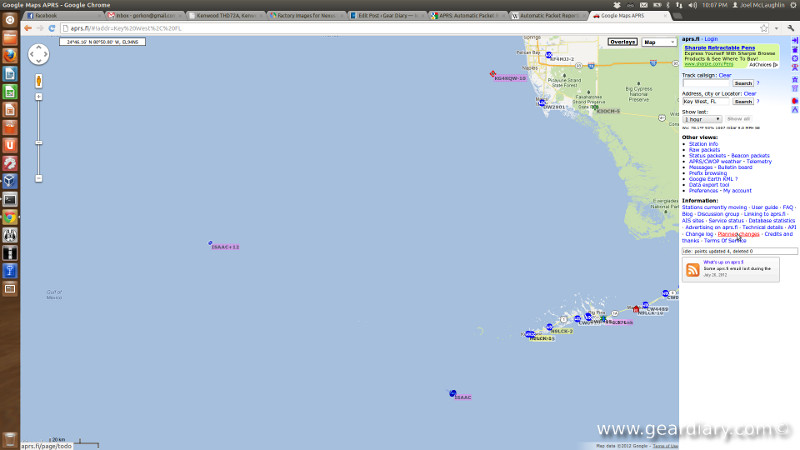The height and width of the screenshot is (450, 800).
Task: Select the ISAAC+12 forecast marker
Action: 210,243
